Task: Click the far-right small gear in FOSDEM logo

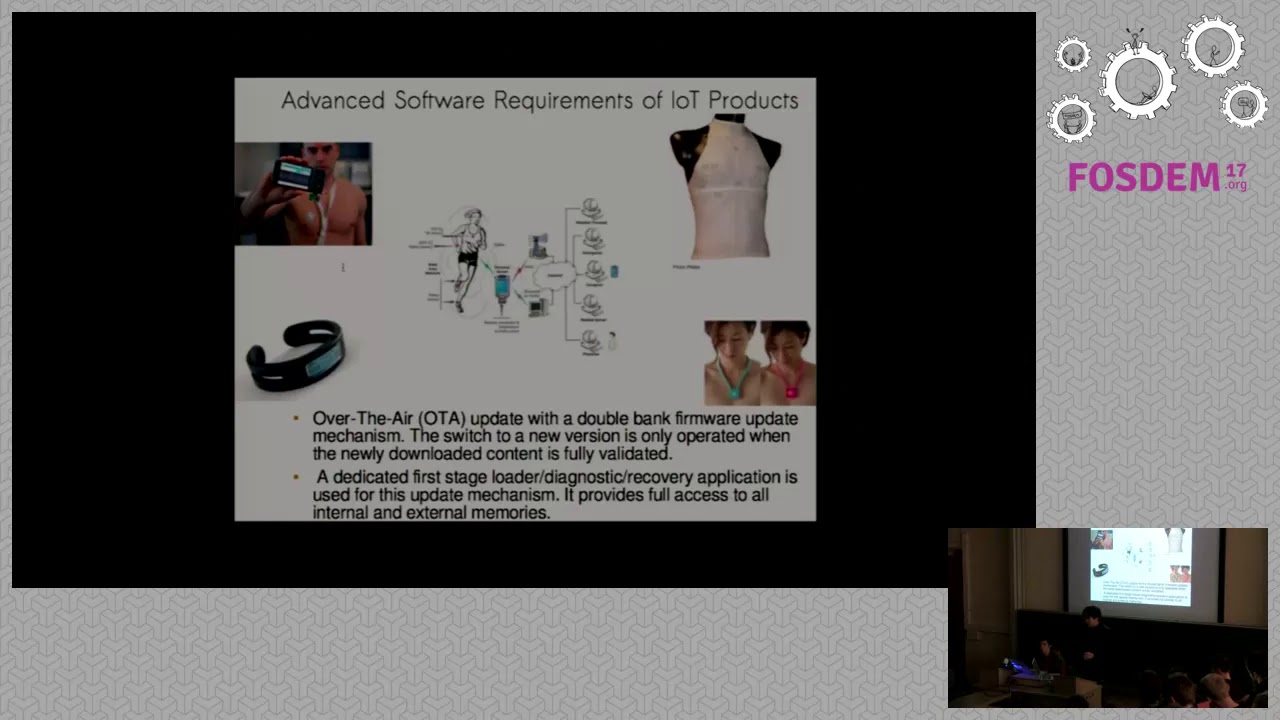Action: (x=1244, y=104)
